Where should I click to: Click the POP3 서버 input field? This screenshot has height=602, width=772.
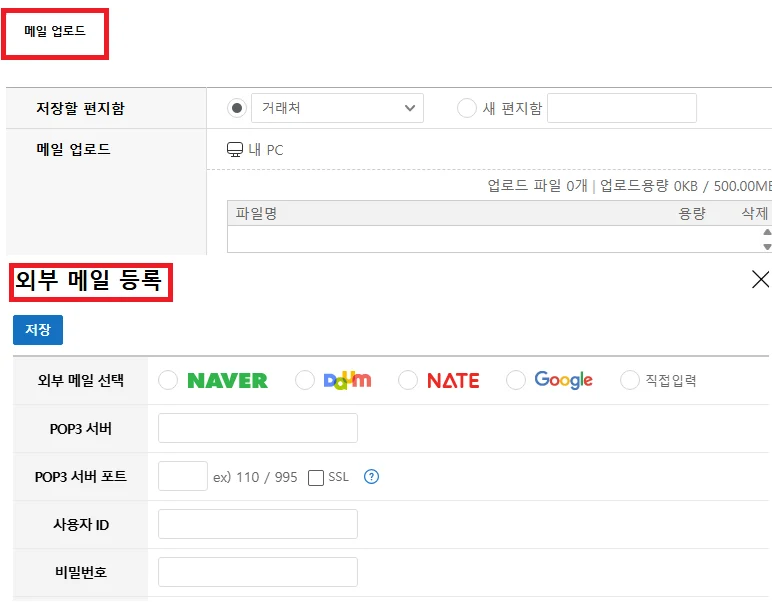coord(258,428)
